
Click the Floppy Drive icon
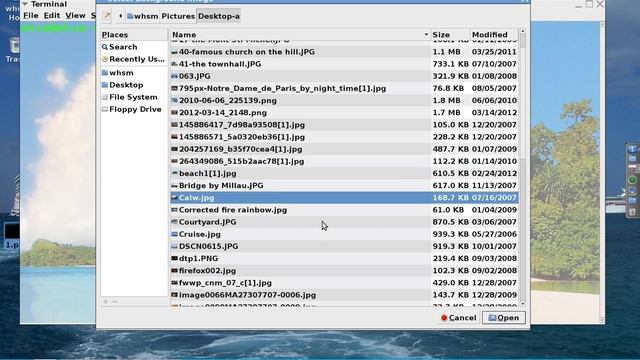pyautogui.click(x=105, y=109)
